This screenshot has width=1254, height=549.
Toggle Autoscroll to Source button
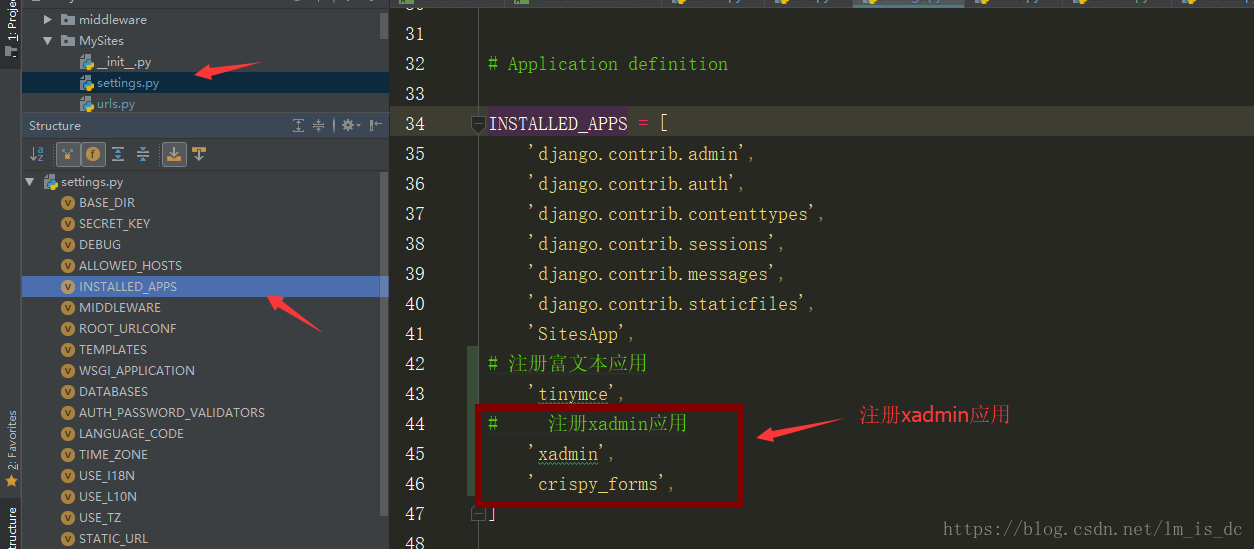174,154
